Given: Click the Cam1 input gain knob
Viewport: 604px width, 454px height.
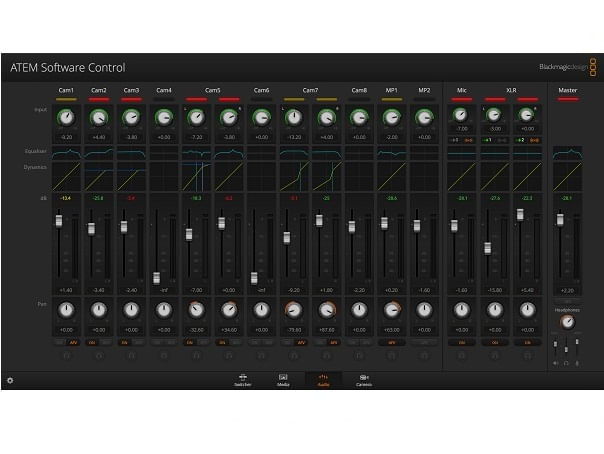Looking at the screenshot, I should coord(66,117).
